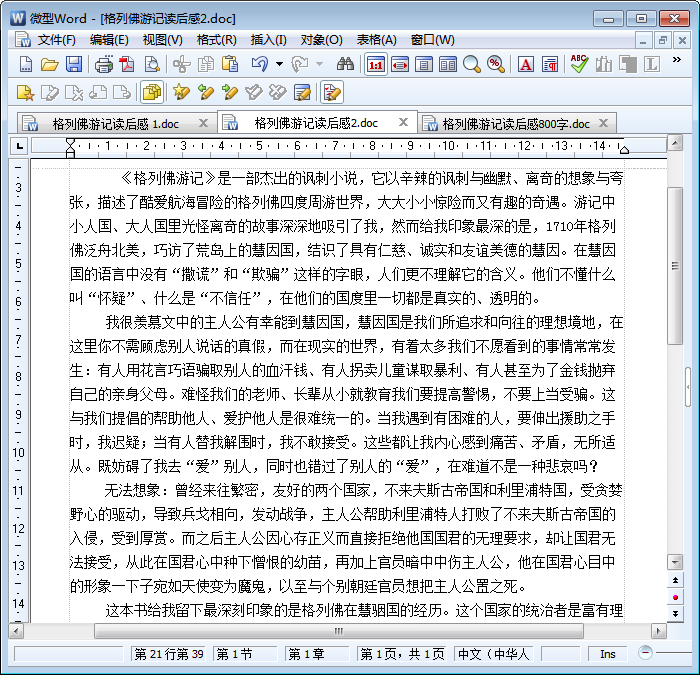This screenshot has height=675, width=700.
Task: Toggle Ins insert mode in status bar
Action: pos(608,654)
